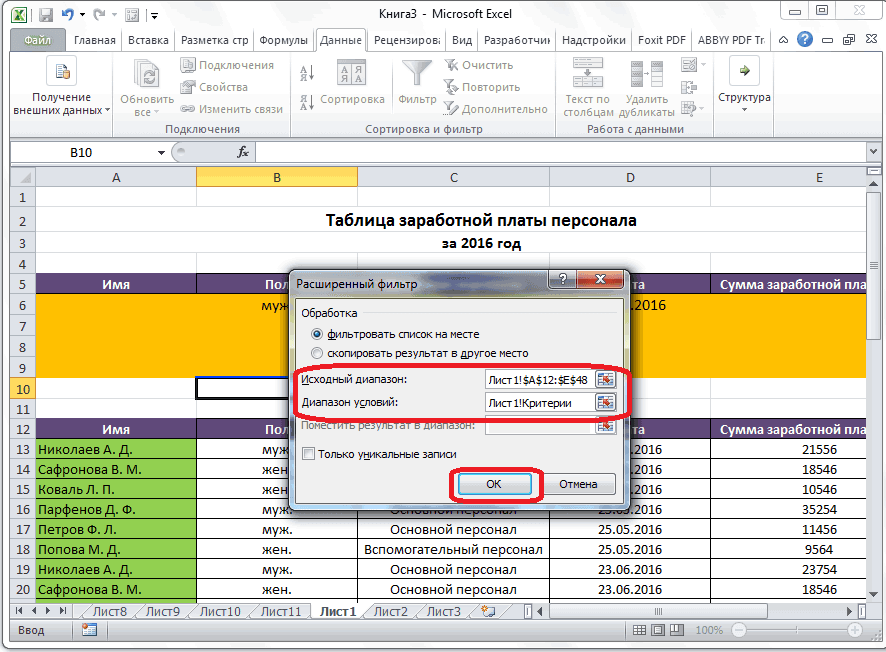Select 'скопировать результат в другое место' option
This screenshot has width=886, height=652.
pyautogui.click(x=318, y=353)
